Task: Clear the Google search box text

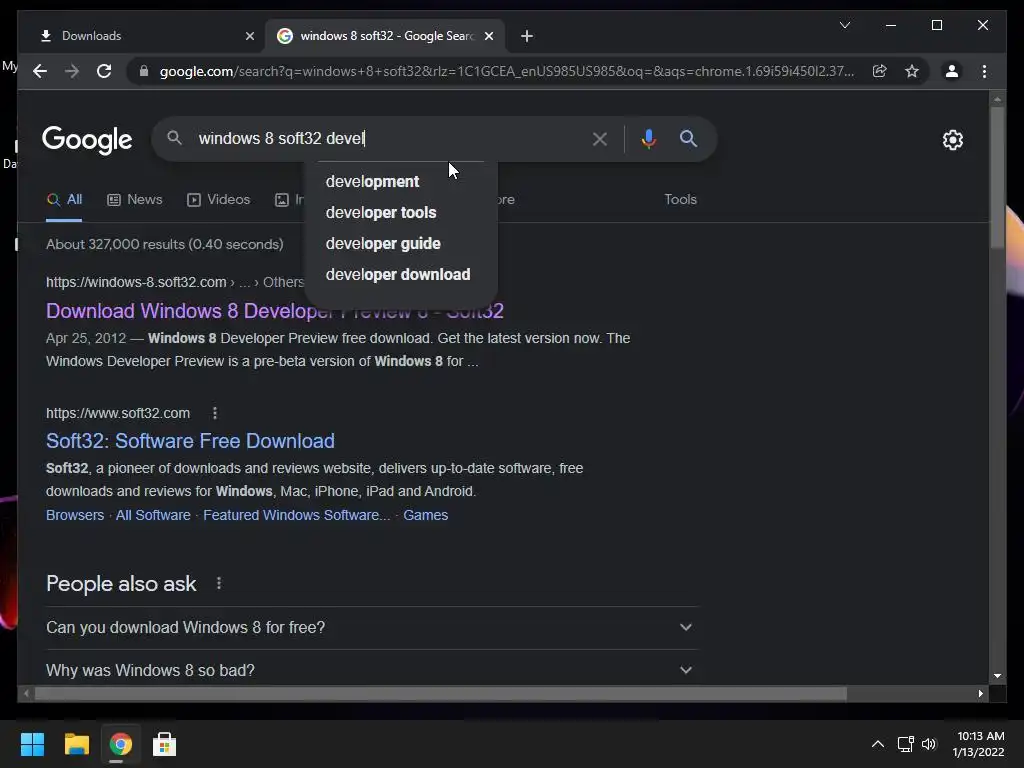Action: pyautogui.click(x=600, y=138)
